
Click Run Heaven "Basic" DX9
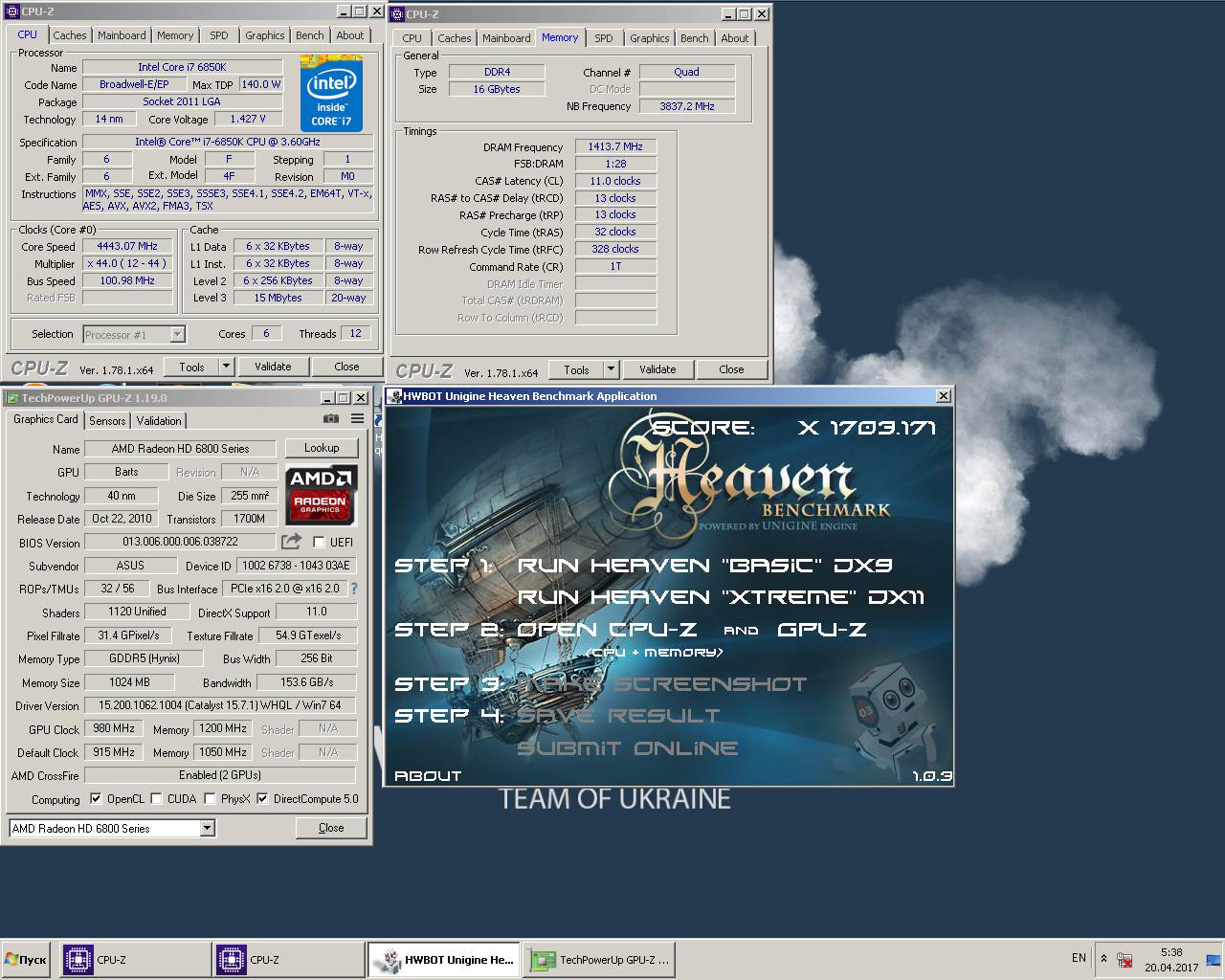704,566
